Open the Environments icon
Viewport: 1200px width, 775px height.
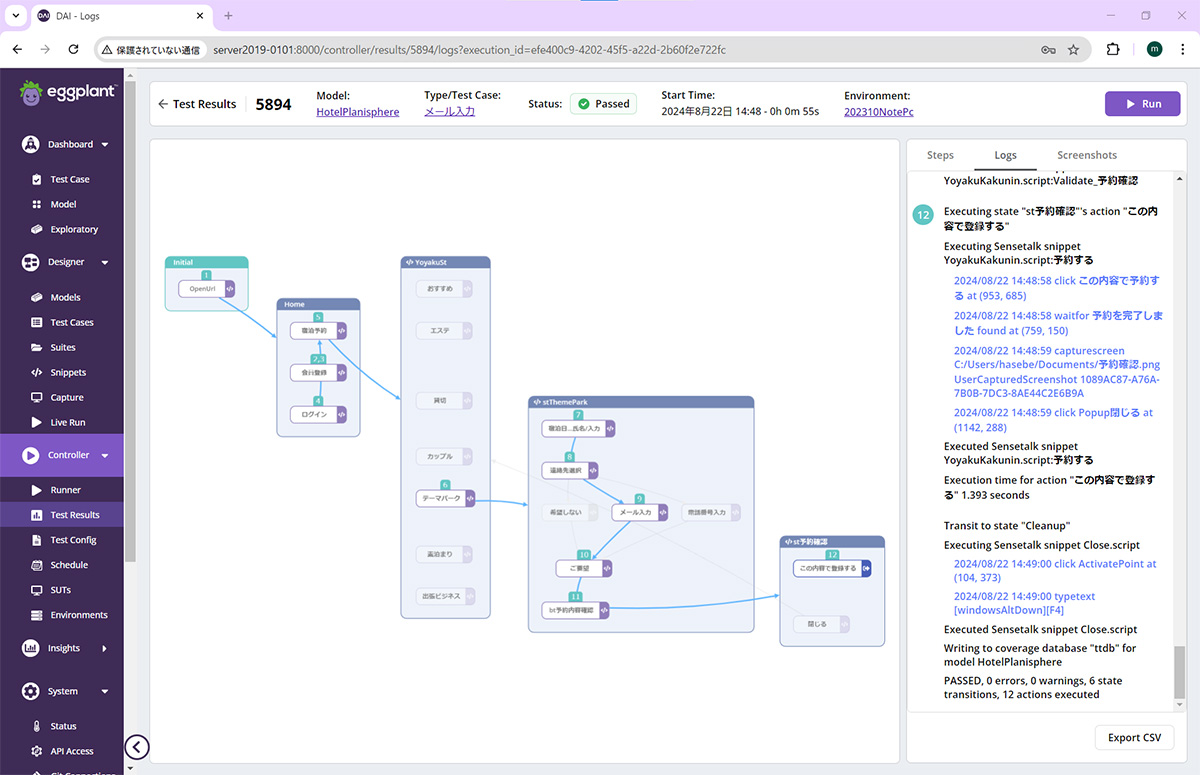(37, 615)
